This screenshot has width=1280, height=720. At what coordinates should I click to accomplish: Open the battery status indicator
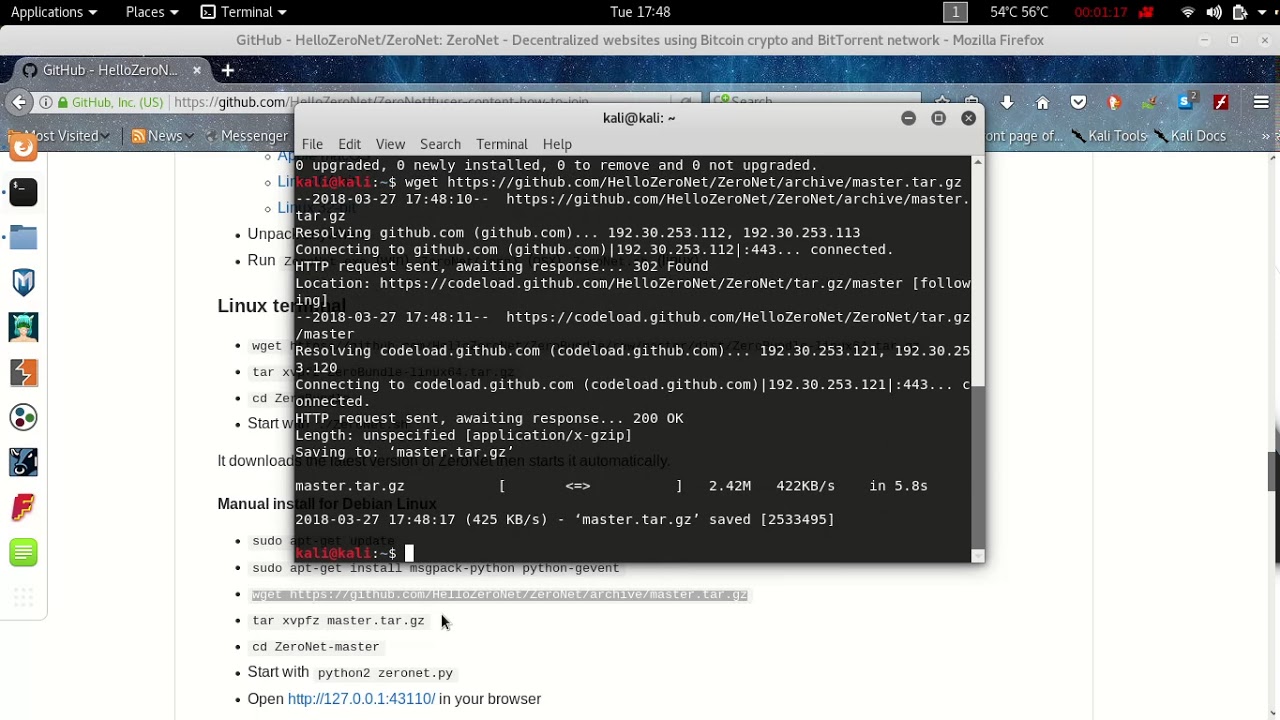(x=1240, y=12)
